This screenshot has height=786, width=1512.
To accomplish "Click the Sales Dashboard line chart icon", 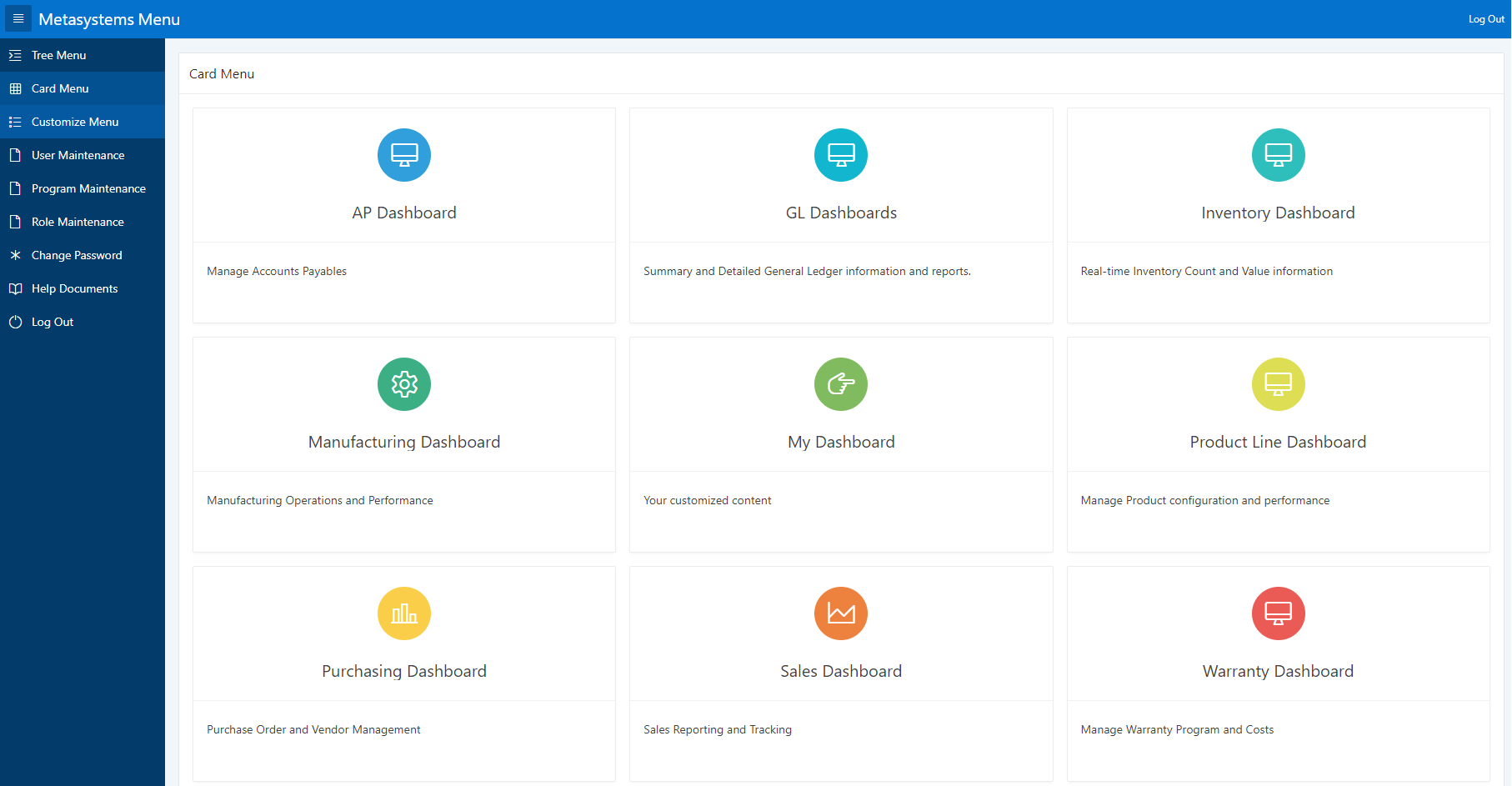I will pos(841,613).
